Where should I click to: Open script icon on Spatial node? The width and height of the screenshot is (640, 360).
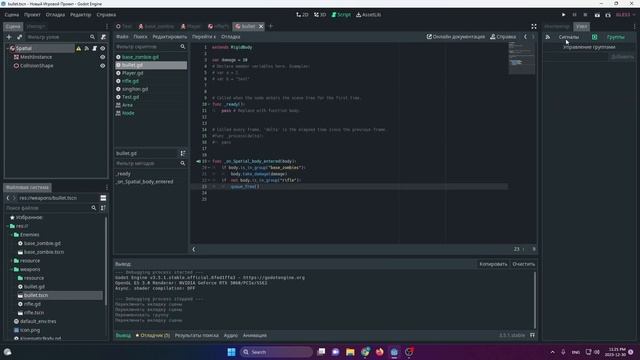click(x=94, y=48)
